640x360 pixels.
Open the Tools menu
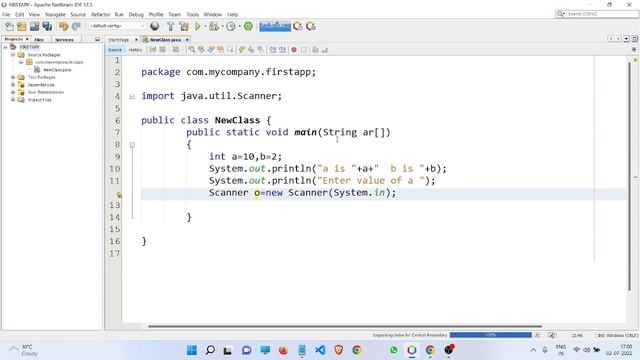coord(193,14)
